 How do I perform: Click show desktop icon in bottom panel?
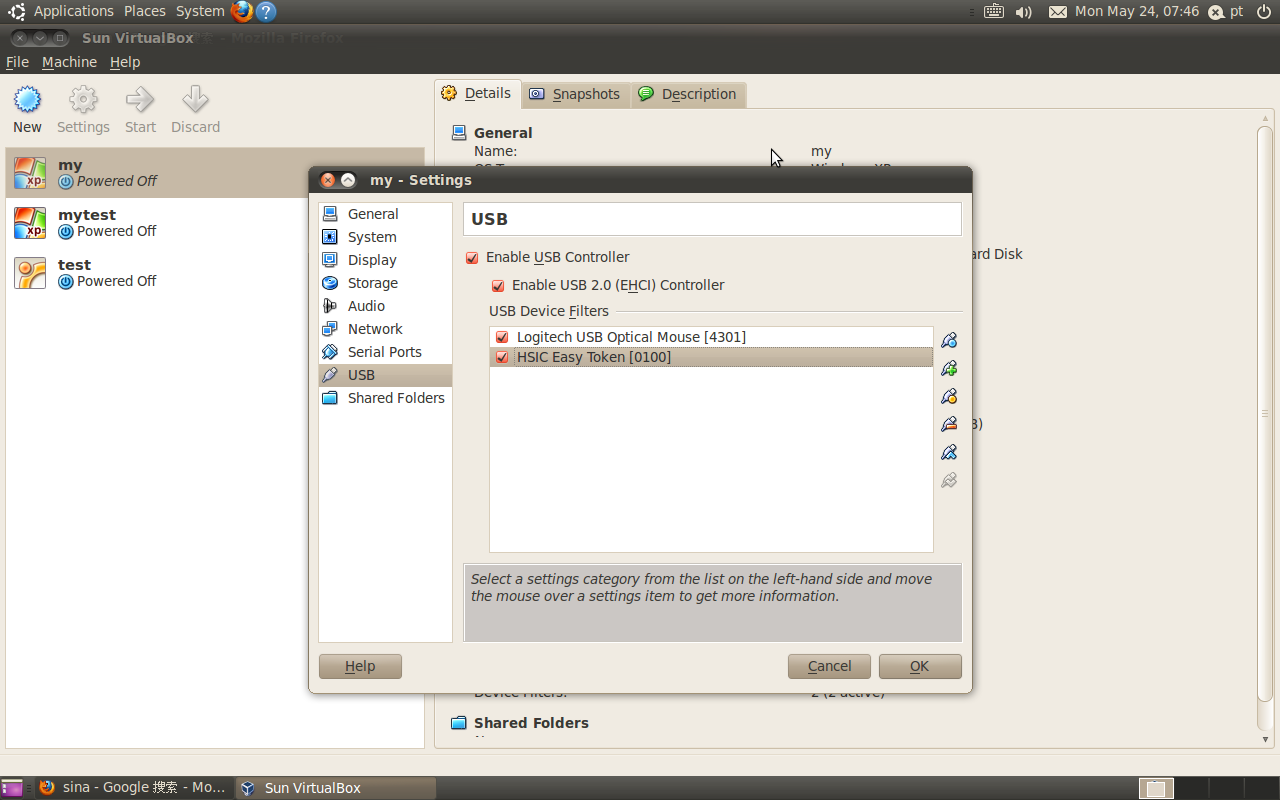tap(12, 788)
